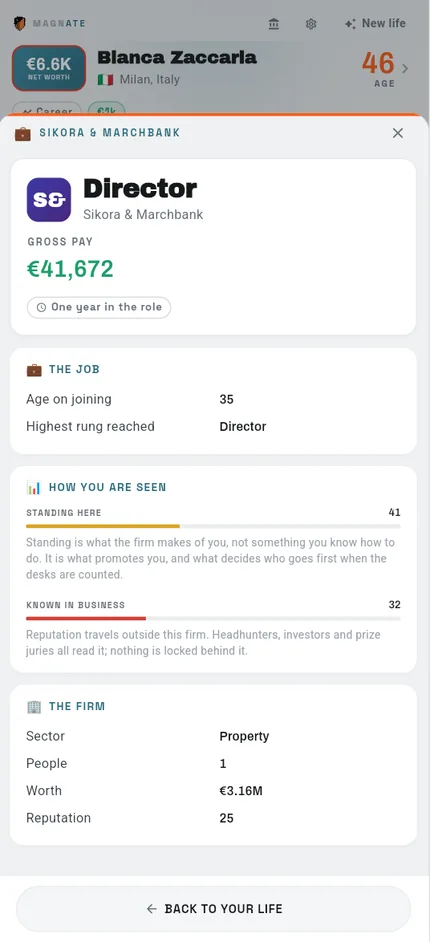Click the One year in the role chip
The image size is (430, 942).
[x=99, y=308]
